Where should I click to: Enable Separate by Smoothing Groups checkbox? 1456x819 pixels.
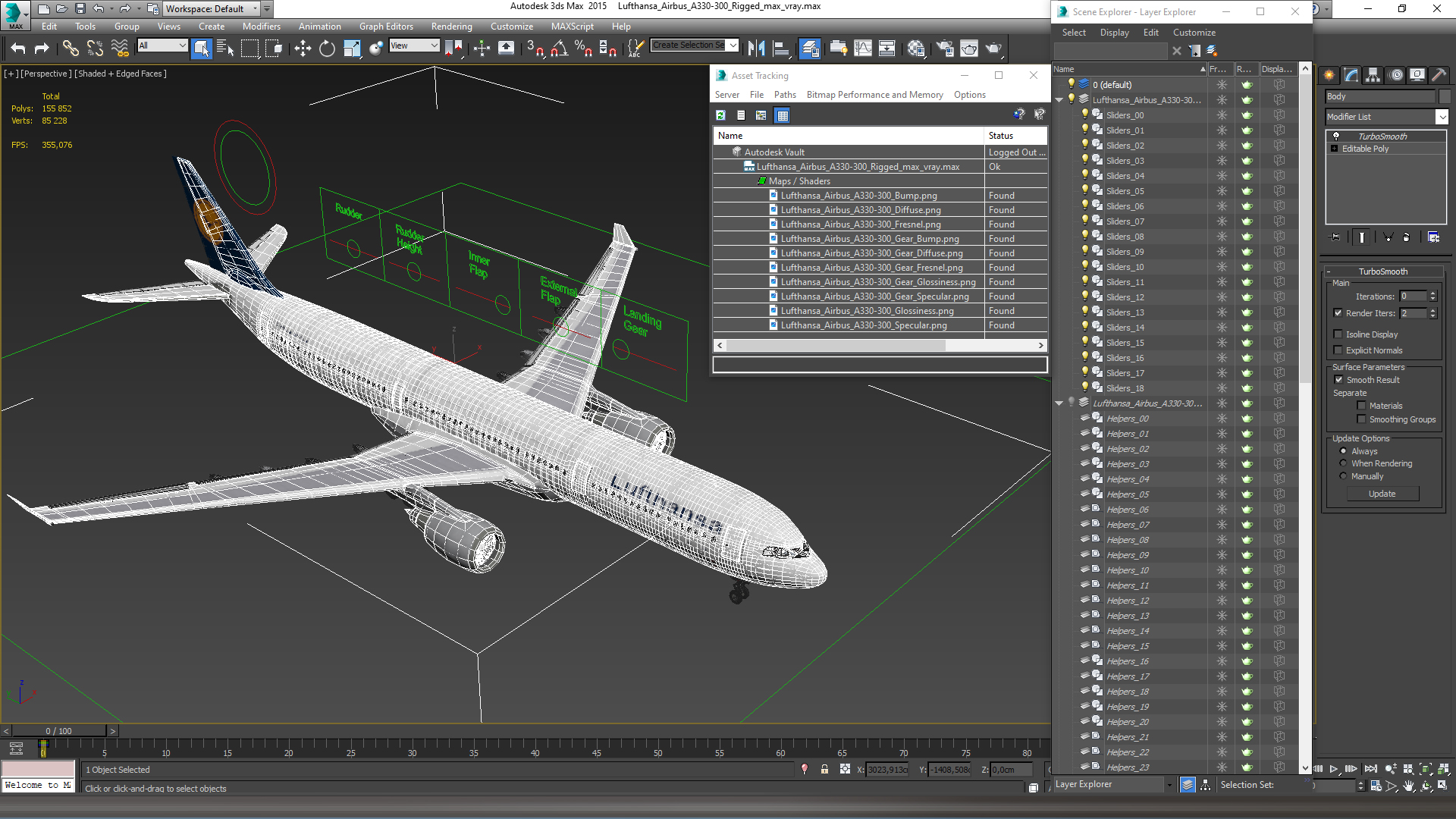tap(1362, 419)
